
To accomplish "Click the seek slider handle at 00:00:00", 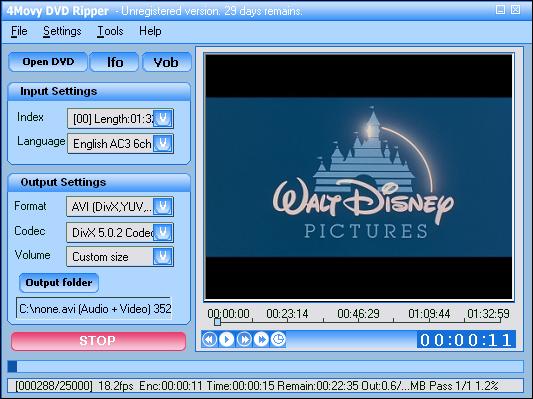I will (x=218, y=322).
